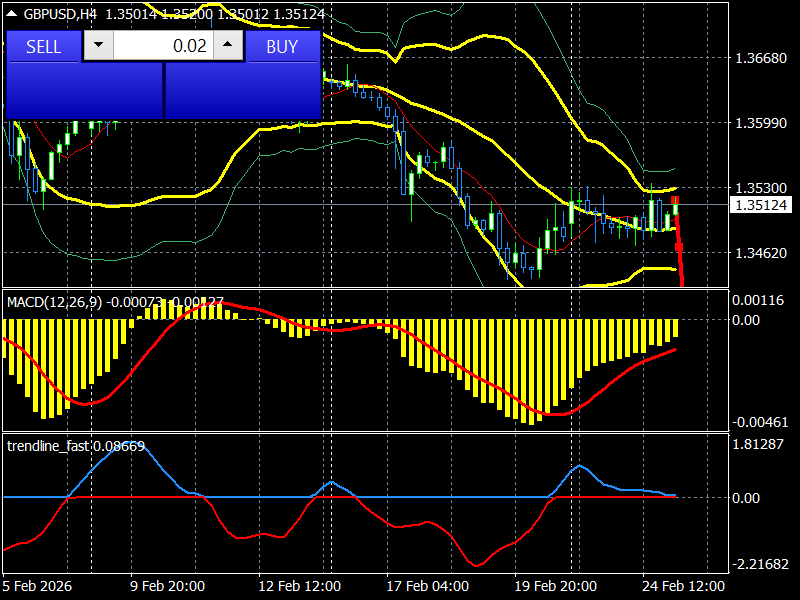Click the 1.35990 price scale label
The height and width of the screenshot is (600, 800).
(x=760, y=123)
